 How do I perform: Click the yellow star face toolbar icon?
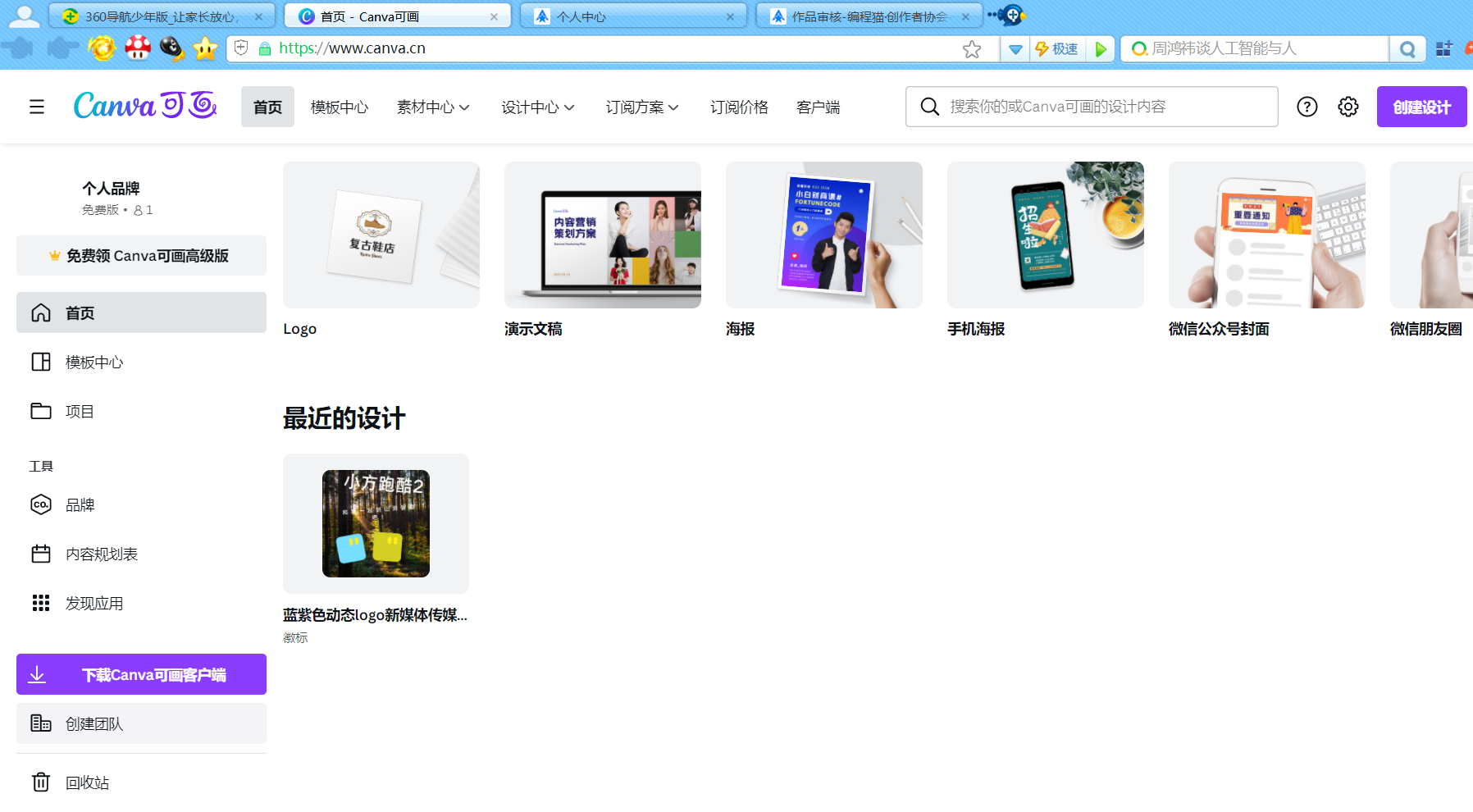tap(205, 48)
